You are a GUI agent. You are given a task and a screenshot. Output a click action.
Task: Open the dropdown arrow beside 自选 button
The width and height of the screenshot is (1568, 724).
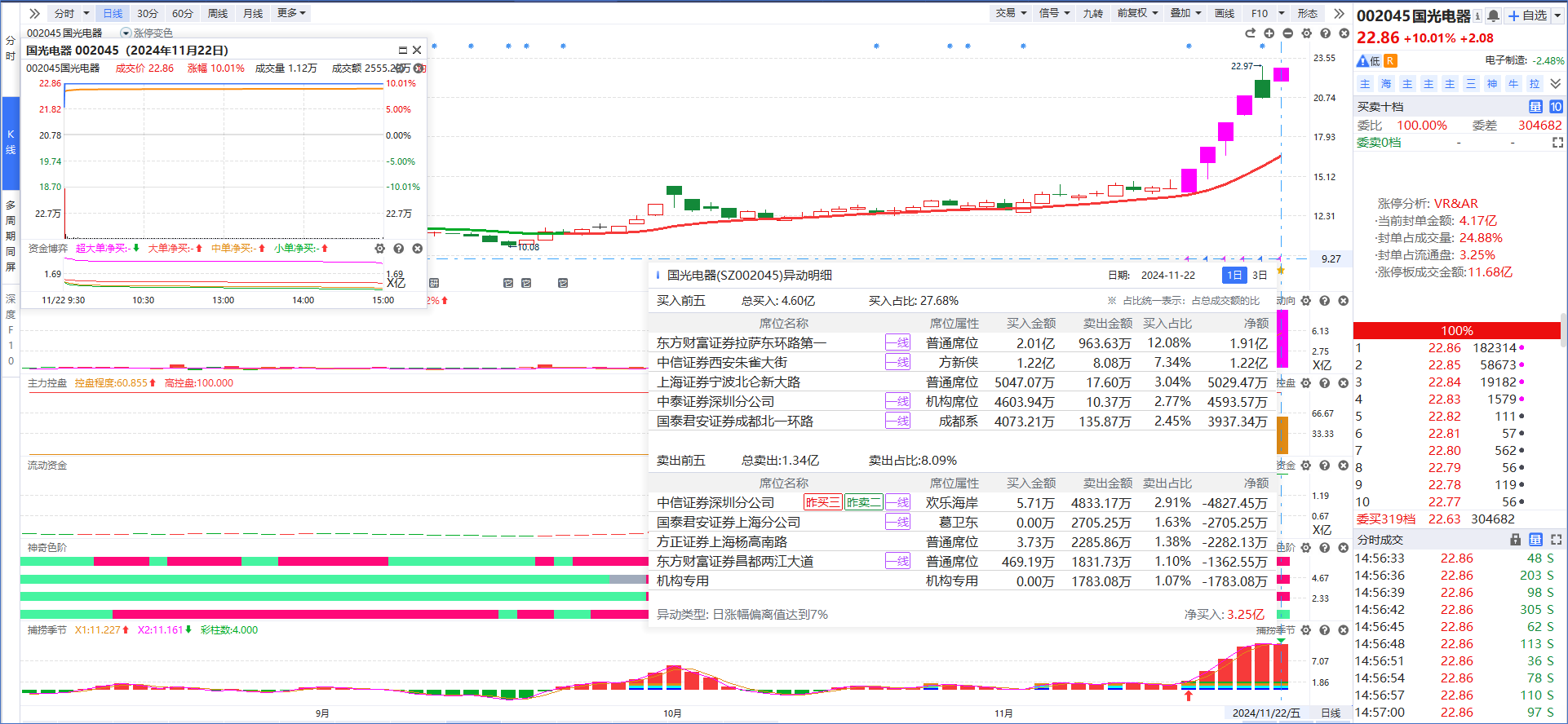coord(1557,15)
